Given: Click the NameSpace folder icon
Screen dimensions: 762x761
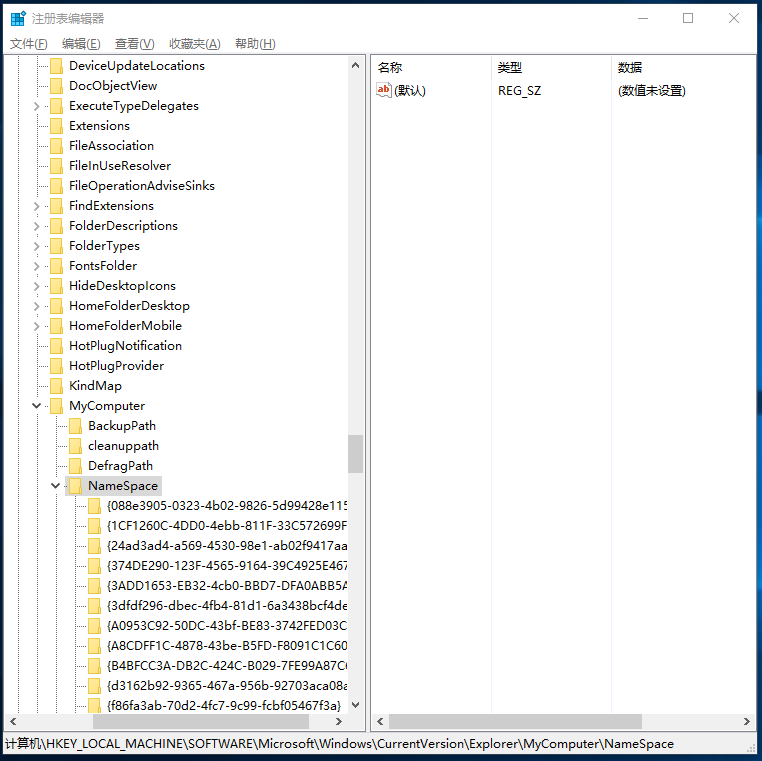Looking at the screenshot, I should pyautogui.click(x=75, y=485).
